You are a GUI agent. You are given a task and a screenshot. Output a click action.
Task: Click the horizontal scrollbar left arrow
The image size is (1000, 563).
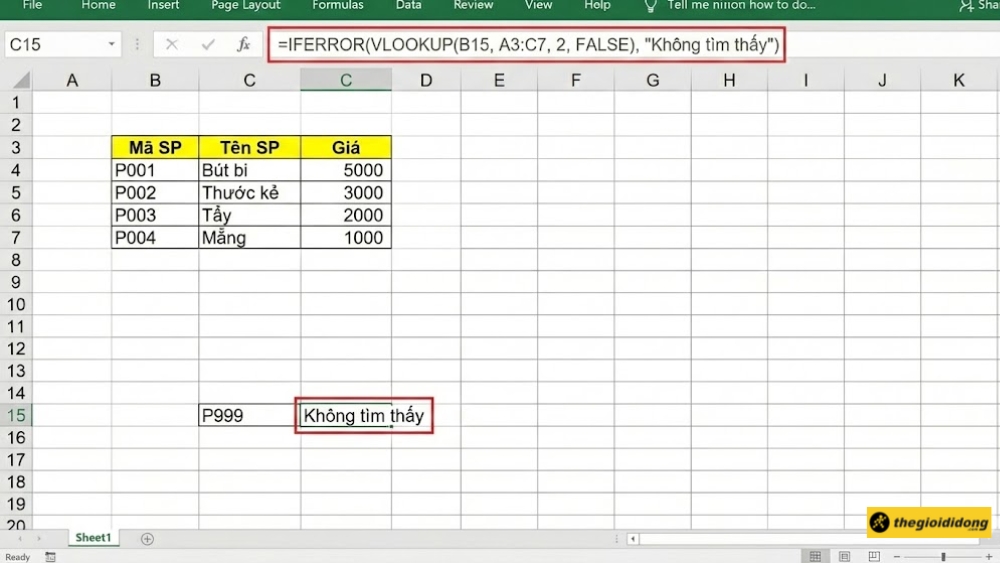[632, 539]
